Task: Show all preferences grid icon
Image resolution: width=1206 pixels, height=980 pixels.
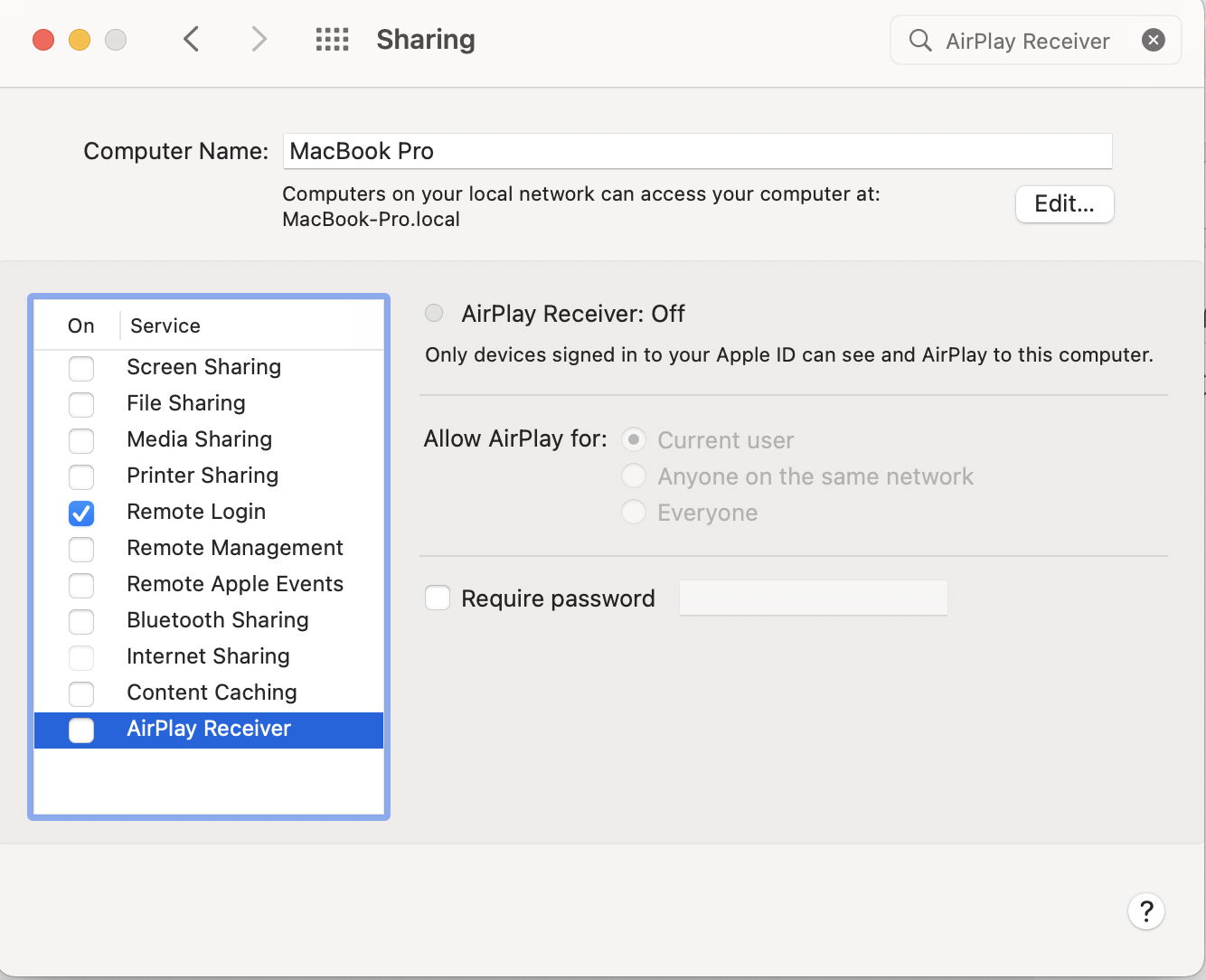Action: [x=332, y=39]
